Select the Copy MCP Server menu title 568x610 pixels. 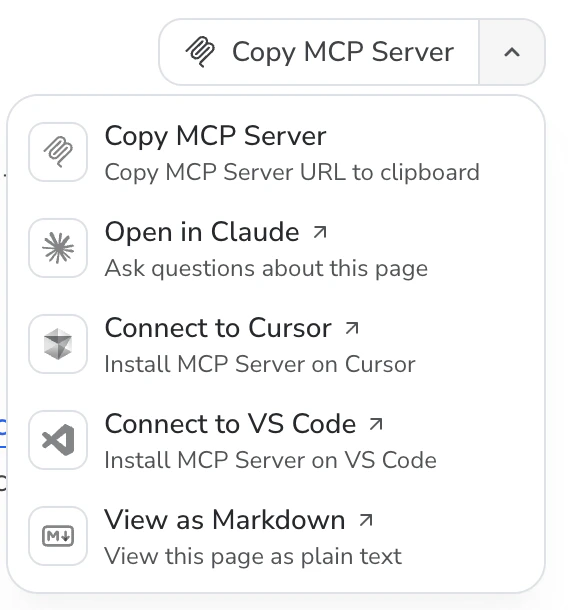215,136
